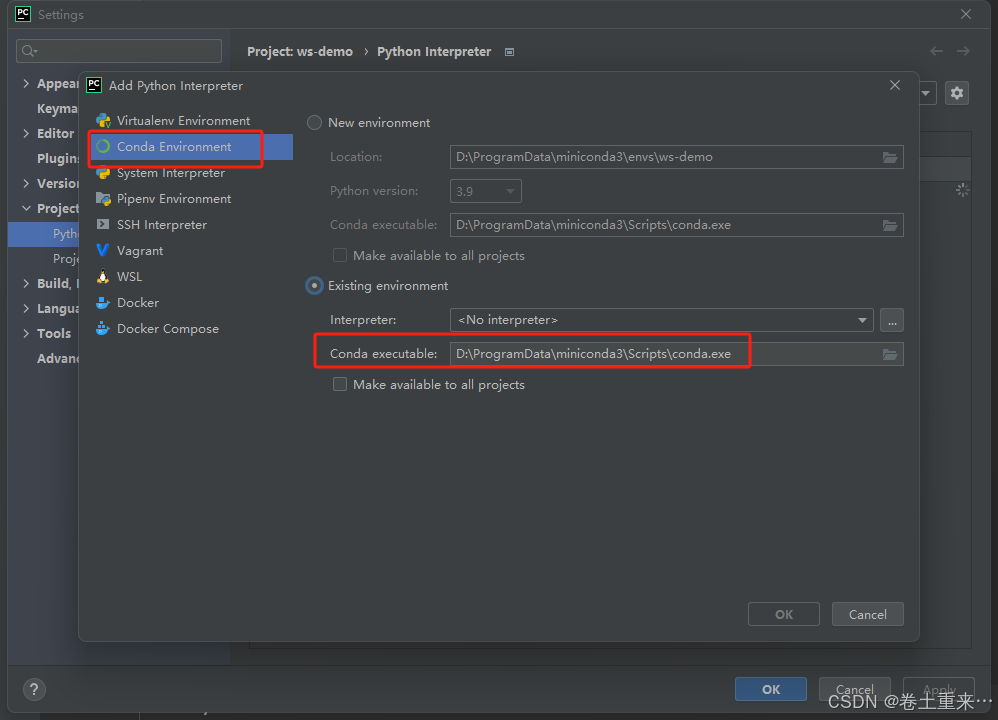The width and height of the screenshot is (998, 720).
Task: Click the Settings search field
Action: point(119,51)
